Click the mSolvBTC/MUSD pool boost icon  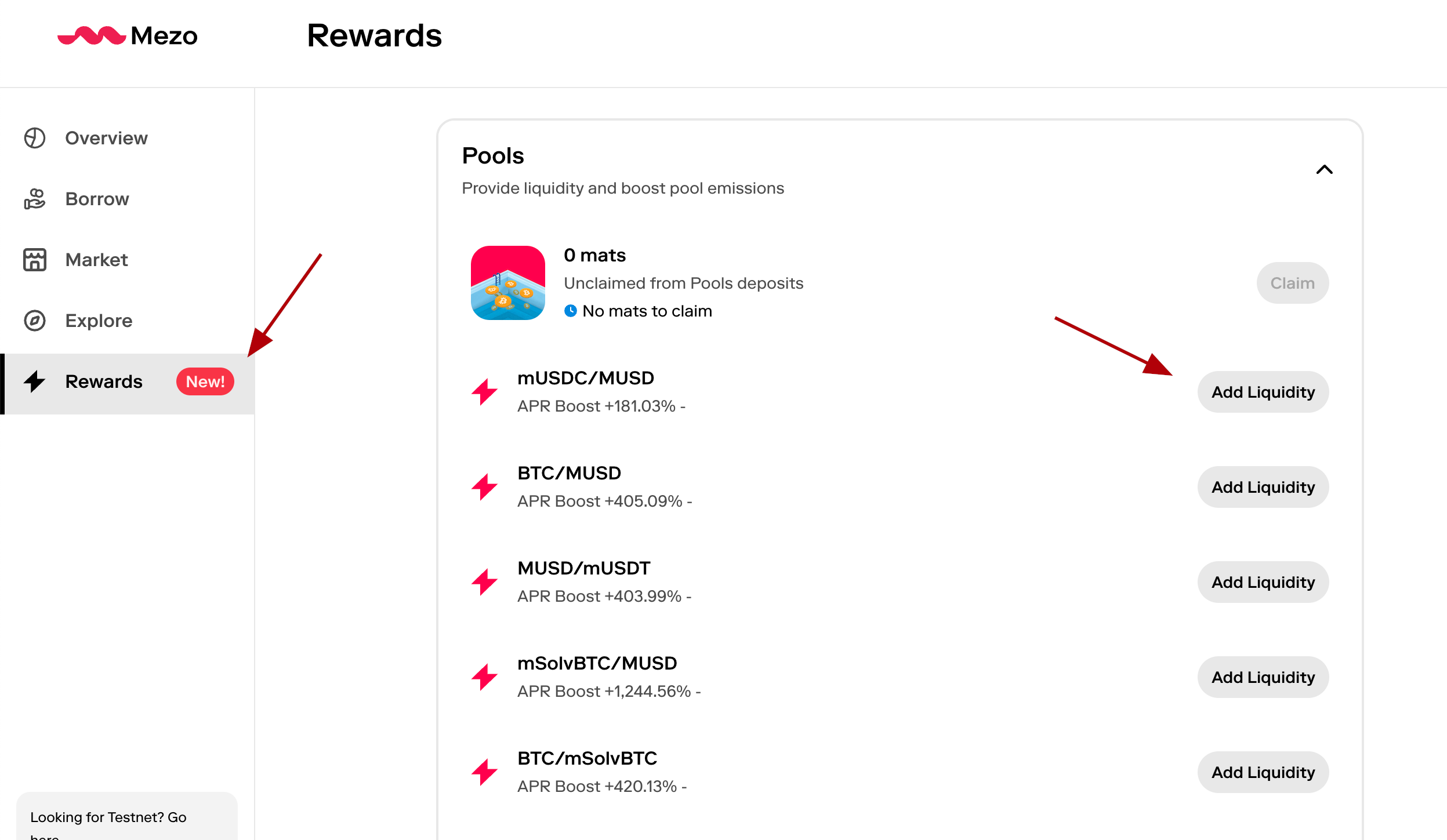pyautogui.click(x=484, y=677)
